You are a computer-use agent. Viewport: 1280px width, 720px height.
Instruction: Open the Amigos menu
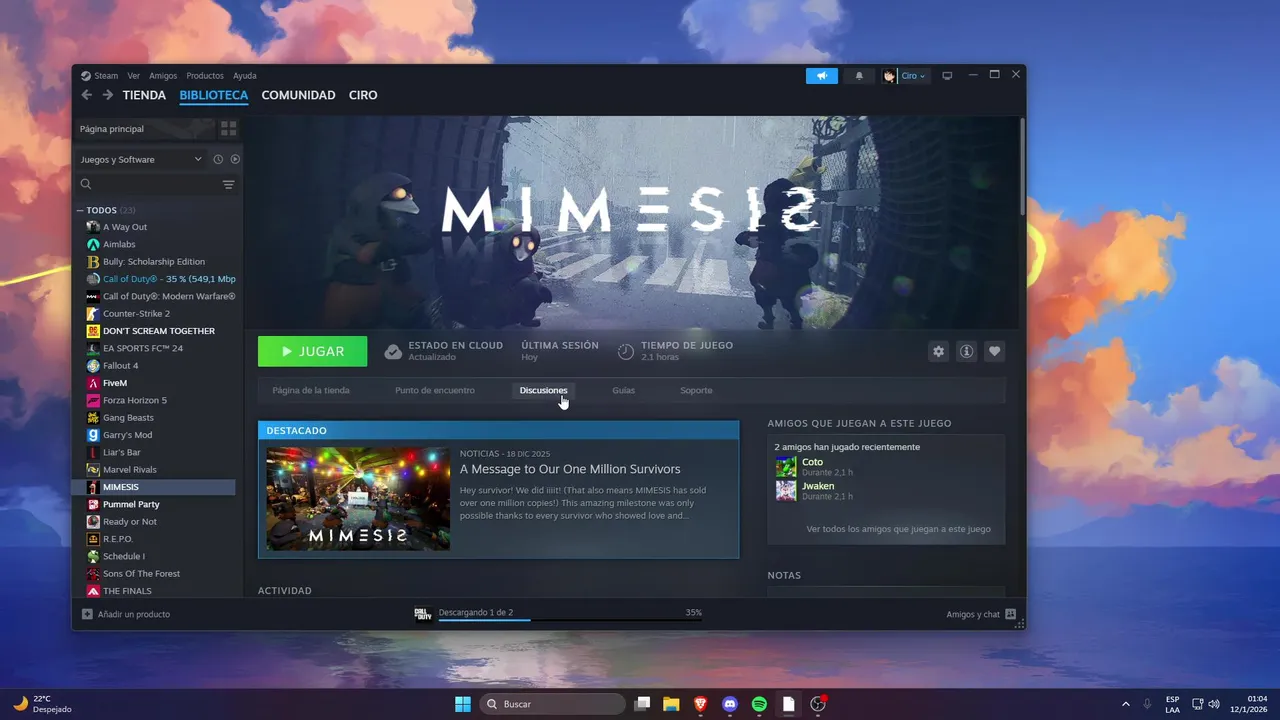tap(163, 76)
